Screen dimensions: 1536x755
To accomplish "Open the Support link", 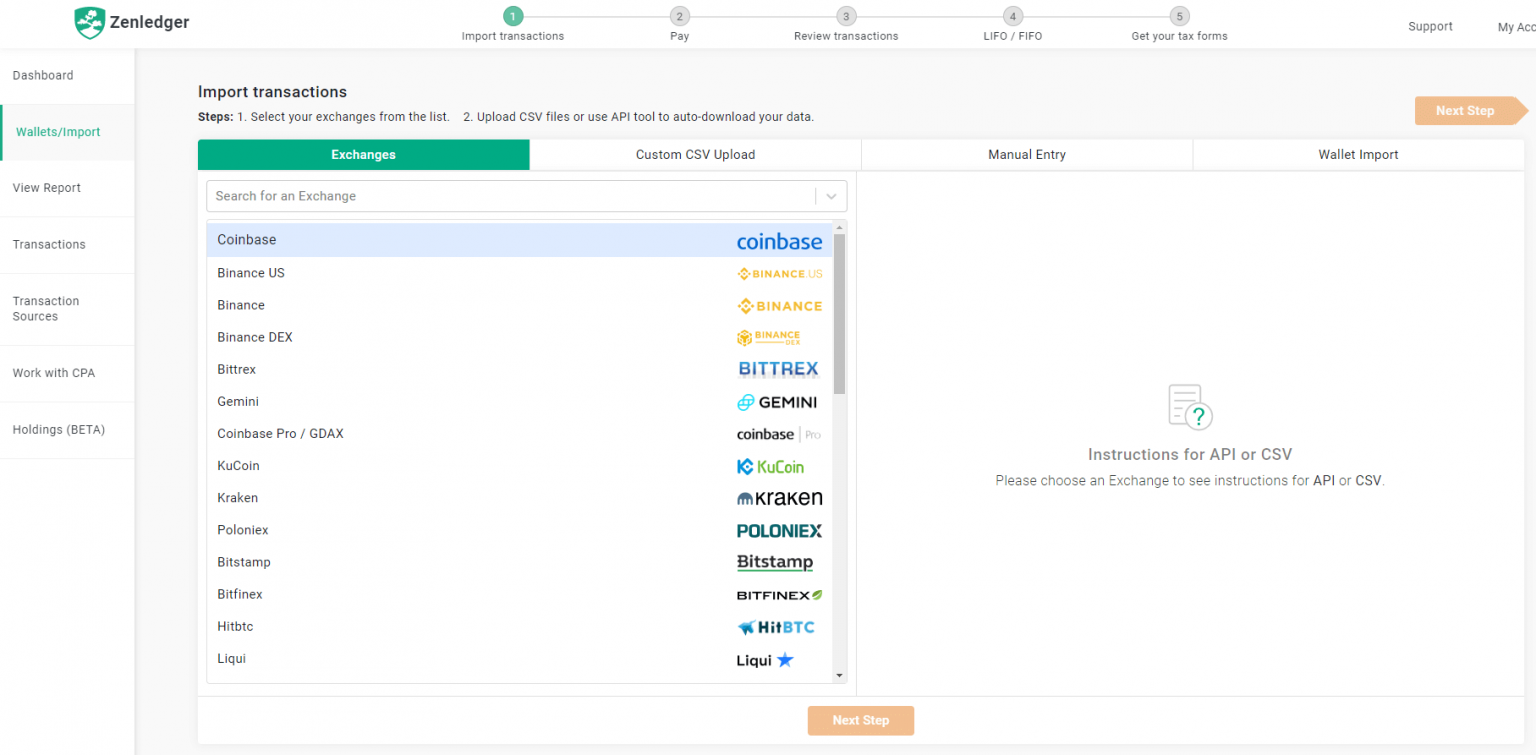I will click(x=1430, y=26).
